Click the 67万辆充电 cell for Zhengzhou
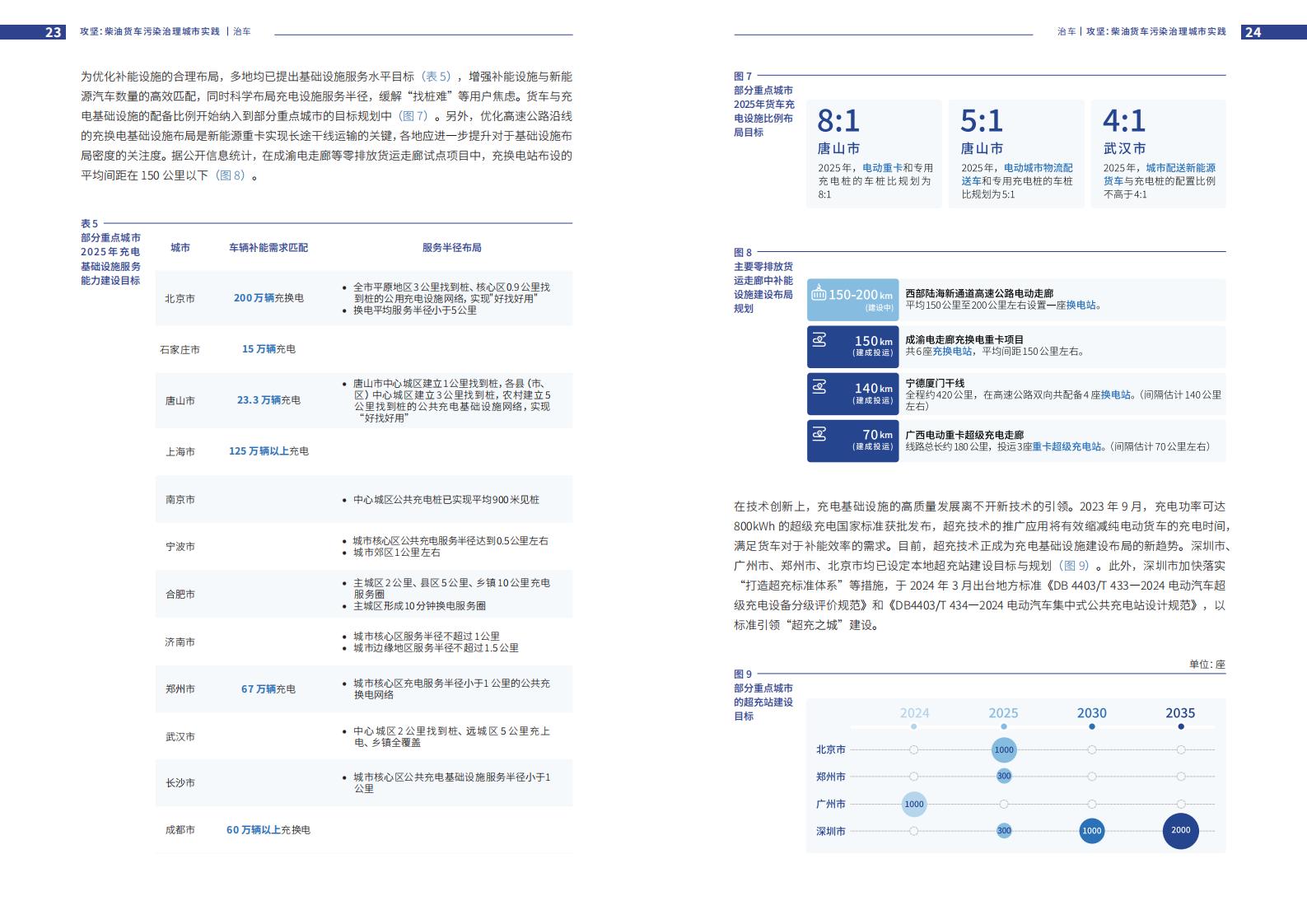 click(x=268, y=689)
